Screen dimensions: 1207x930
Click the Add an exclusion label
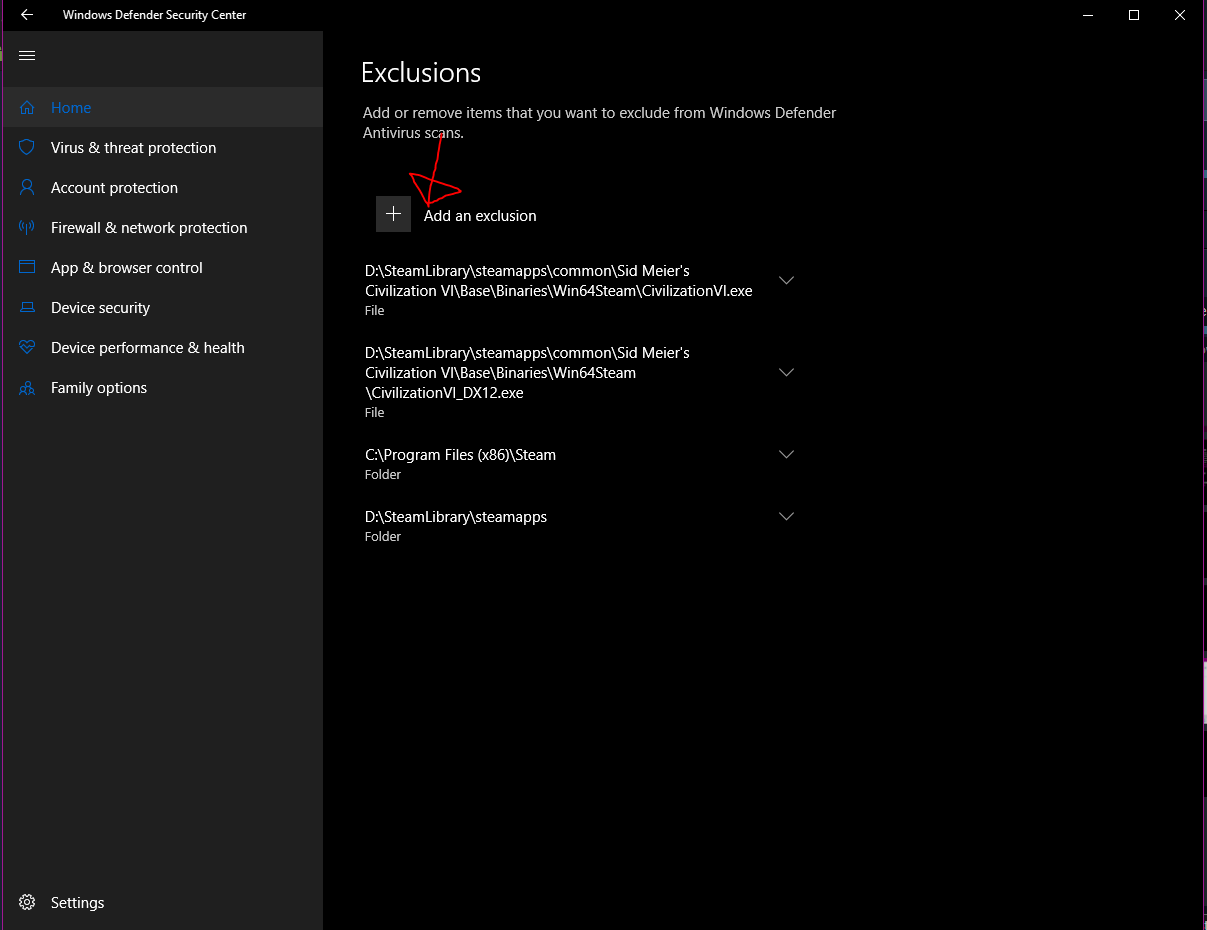coord(480,216)
